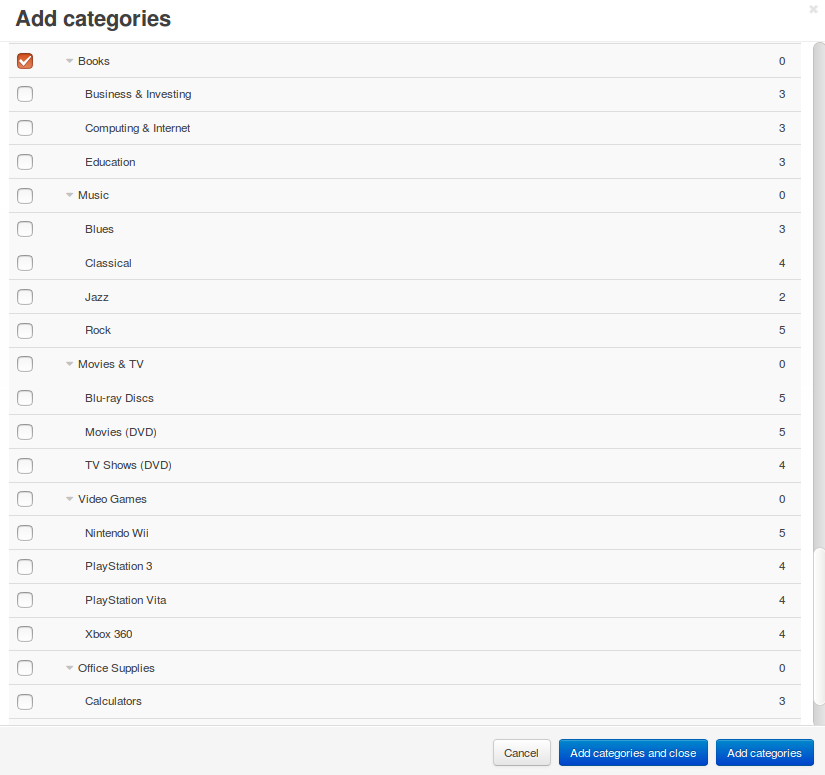Click the Nintendo Wii label
The width and height of the screenshot is (825, 775).
coord(117,533)
